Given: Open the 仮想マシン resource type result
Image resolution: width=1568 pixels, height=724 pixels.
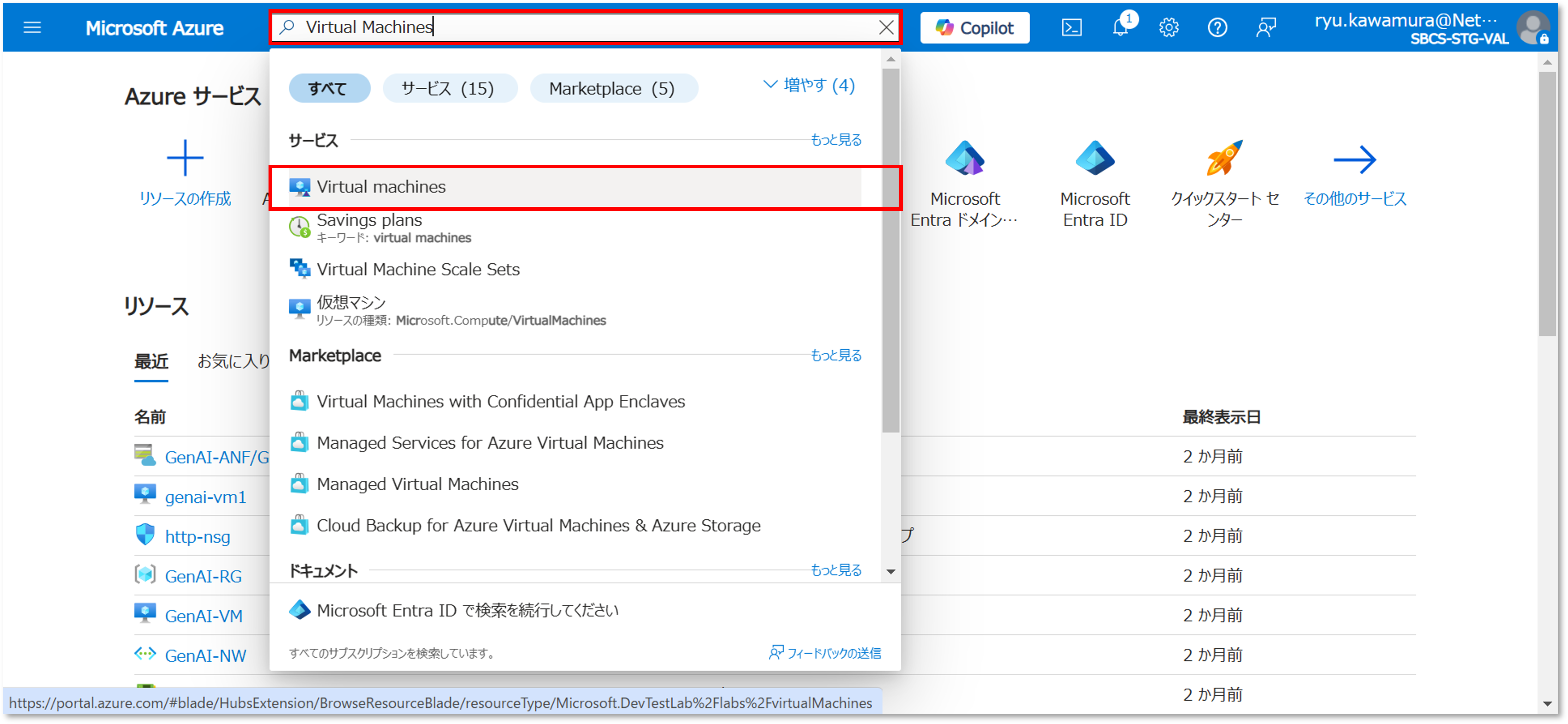Looking at the screenshot, I should coord(575,310).
